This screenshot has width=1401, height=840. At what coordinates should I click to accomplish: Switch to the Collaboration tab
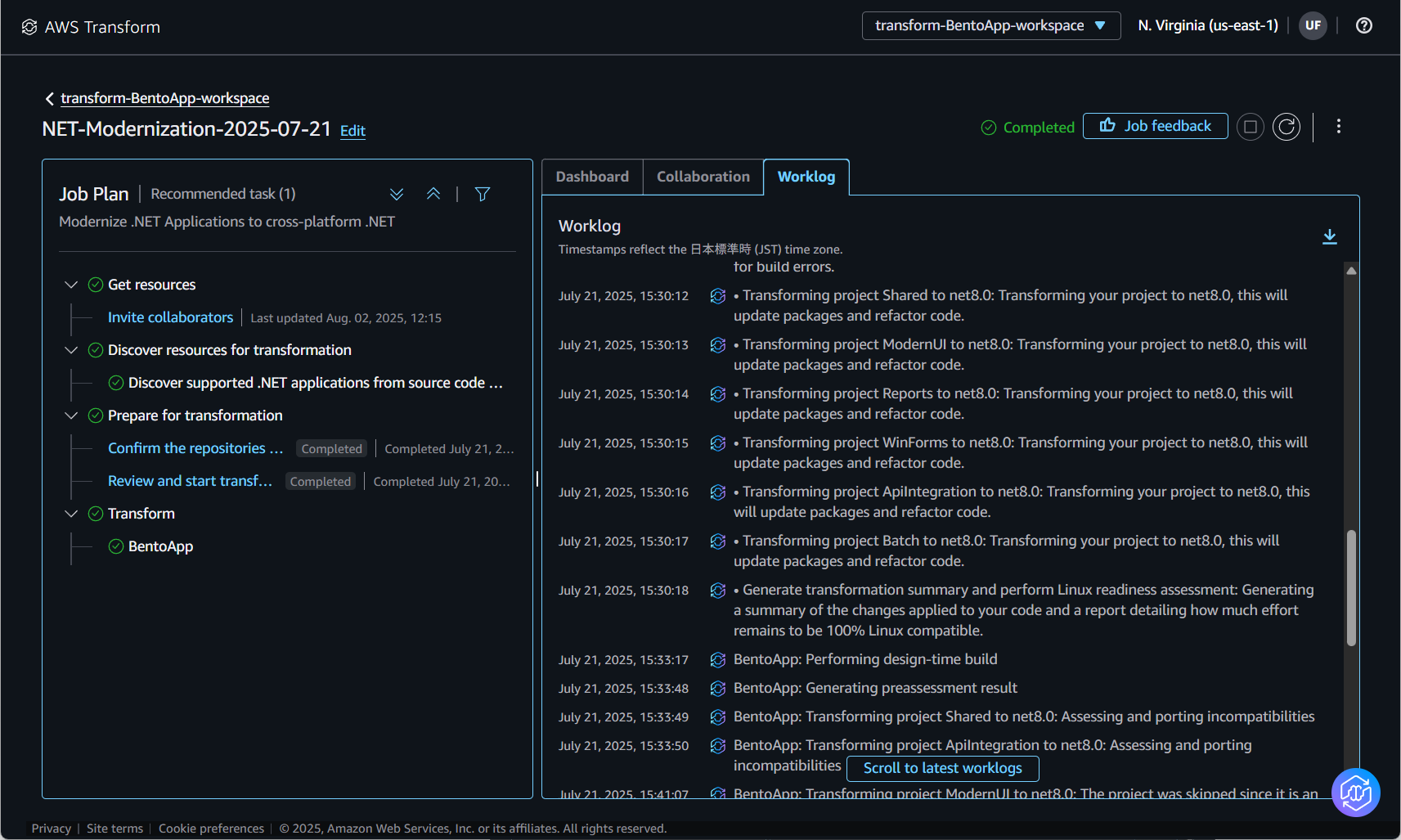703,177
